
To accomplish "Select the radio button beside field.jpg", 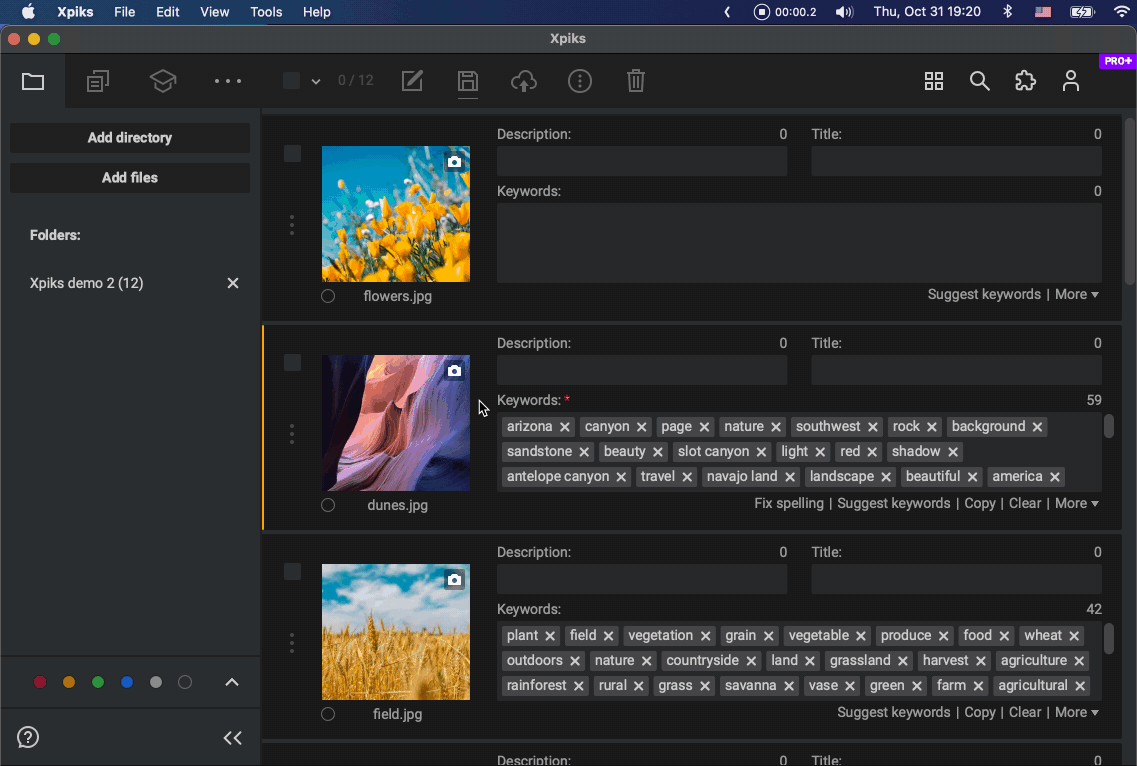I will pyautogui.click(x=328, y=714).
